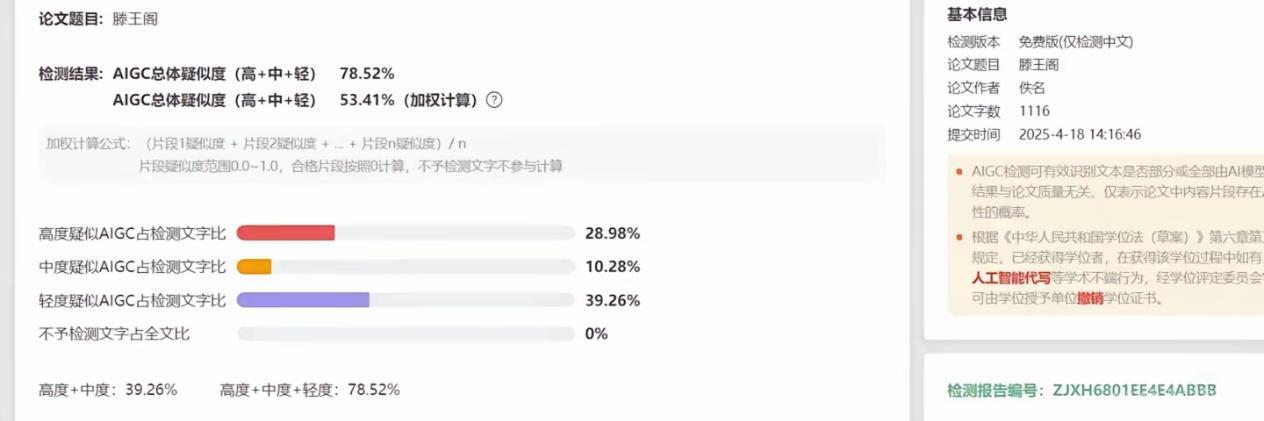Select report number ZJXH6801EE4E4ABBB
1264x421 pixels.
[x=1134, y=390]
